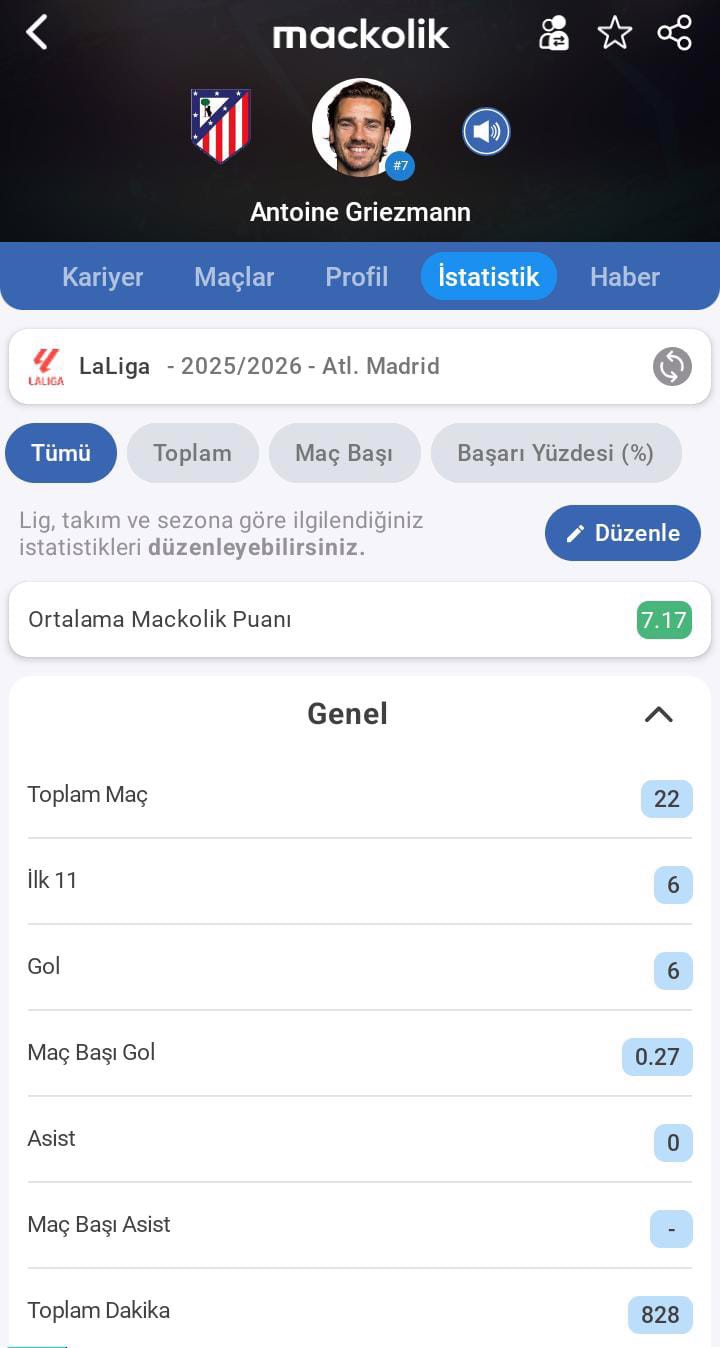Image resolution: width=720 pixels, height=1348 pixels.
Task: Open the Profil tab
Action: click(x=356, y=277)
